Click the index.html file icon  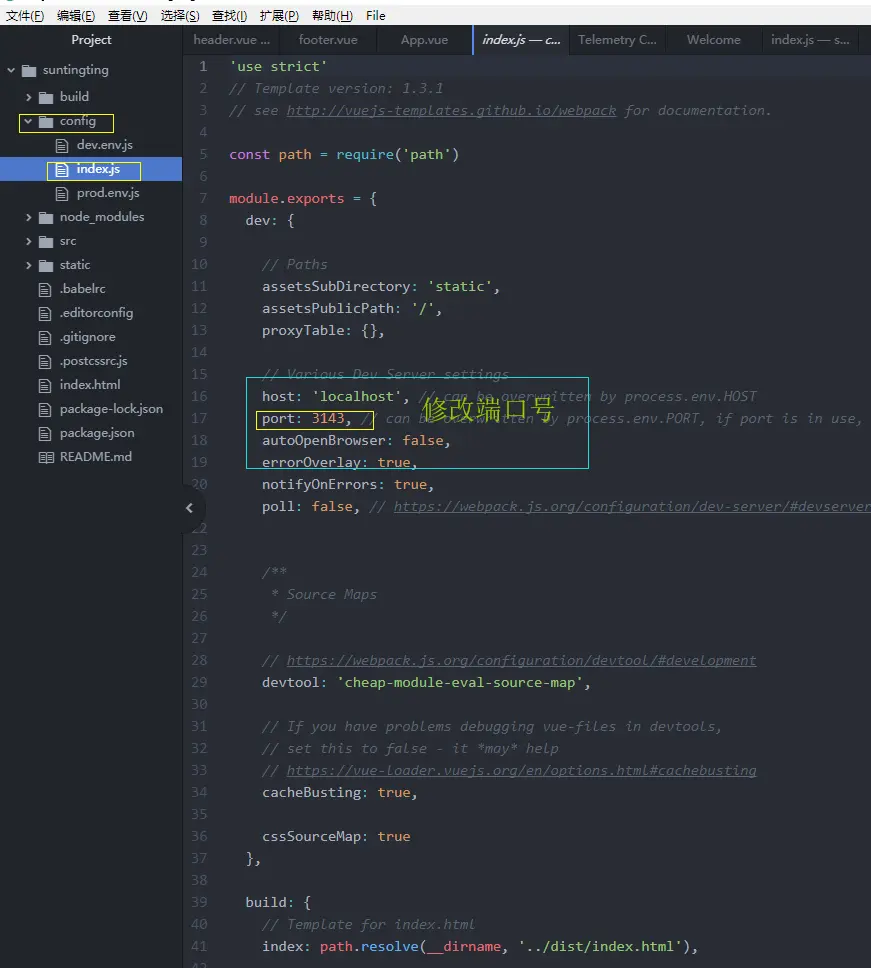[44, 386]
